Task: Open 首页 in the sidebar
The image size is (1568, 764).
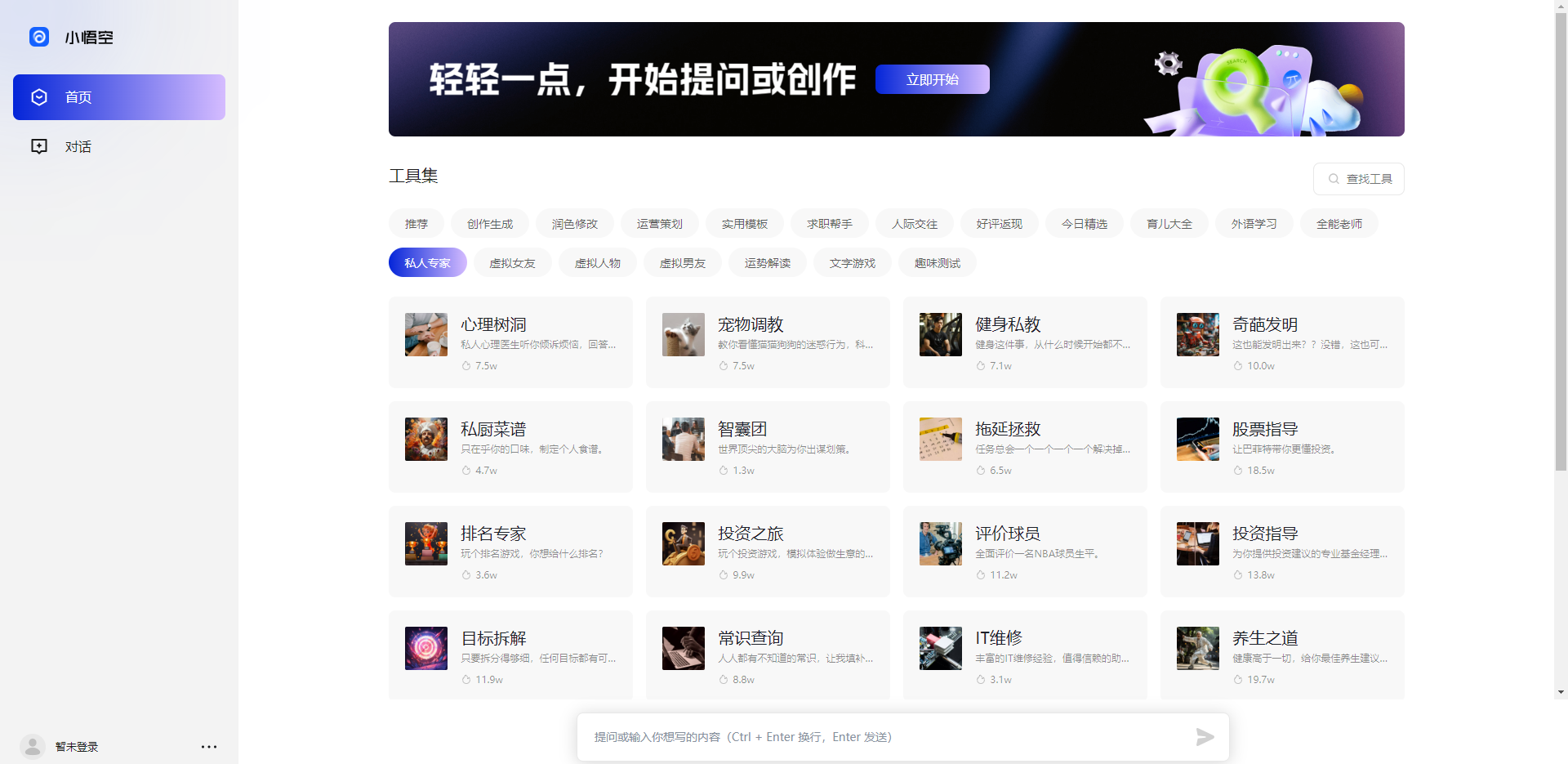Action: [x=78, y=96]
